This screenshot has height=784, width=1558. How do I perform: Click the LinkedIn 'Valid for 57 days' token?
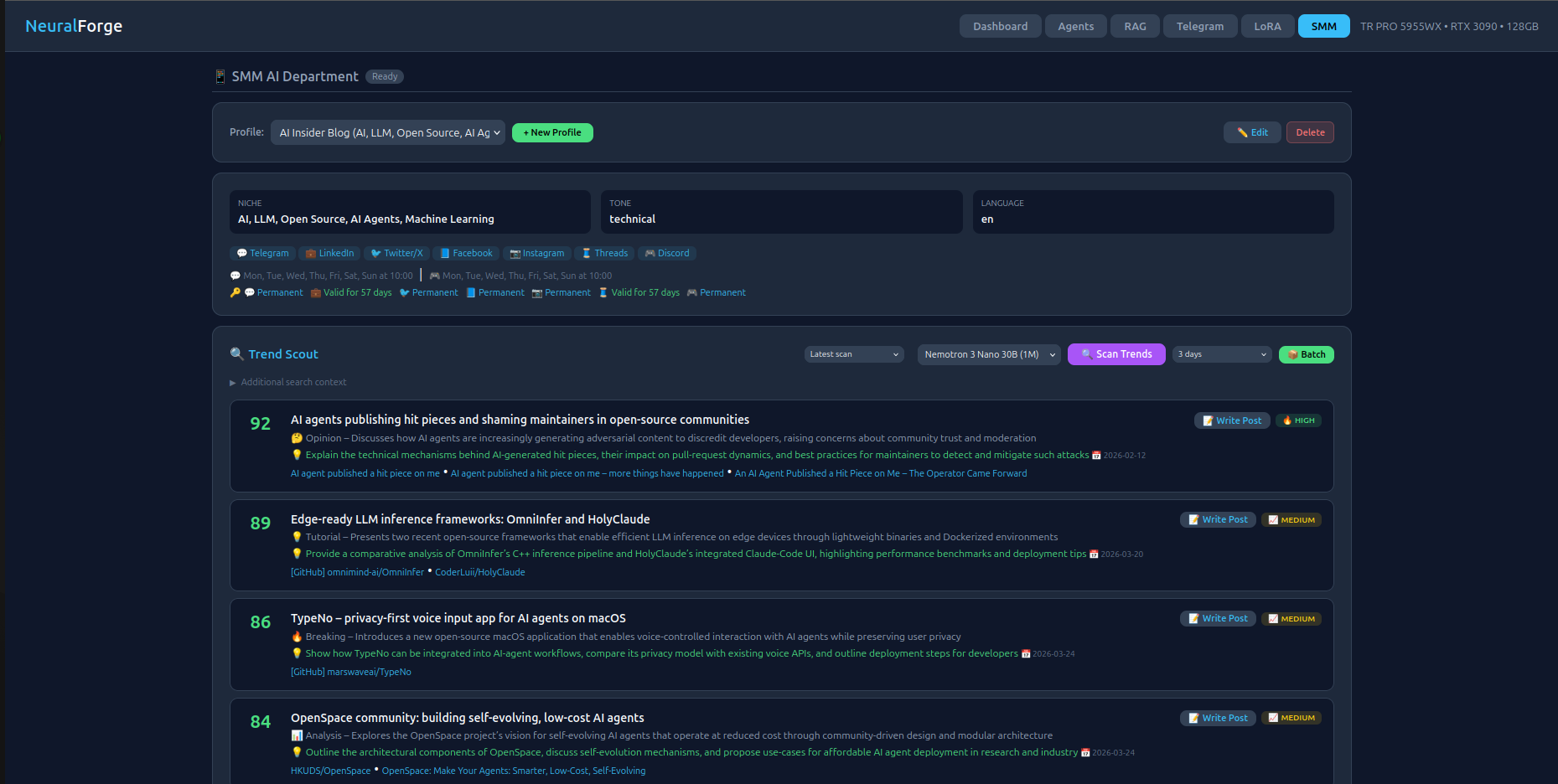pos(351,292)
